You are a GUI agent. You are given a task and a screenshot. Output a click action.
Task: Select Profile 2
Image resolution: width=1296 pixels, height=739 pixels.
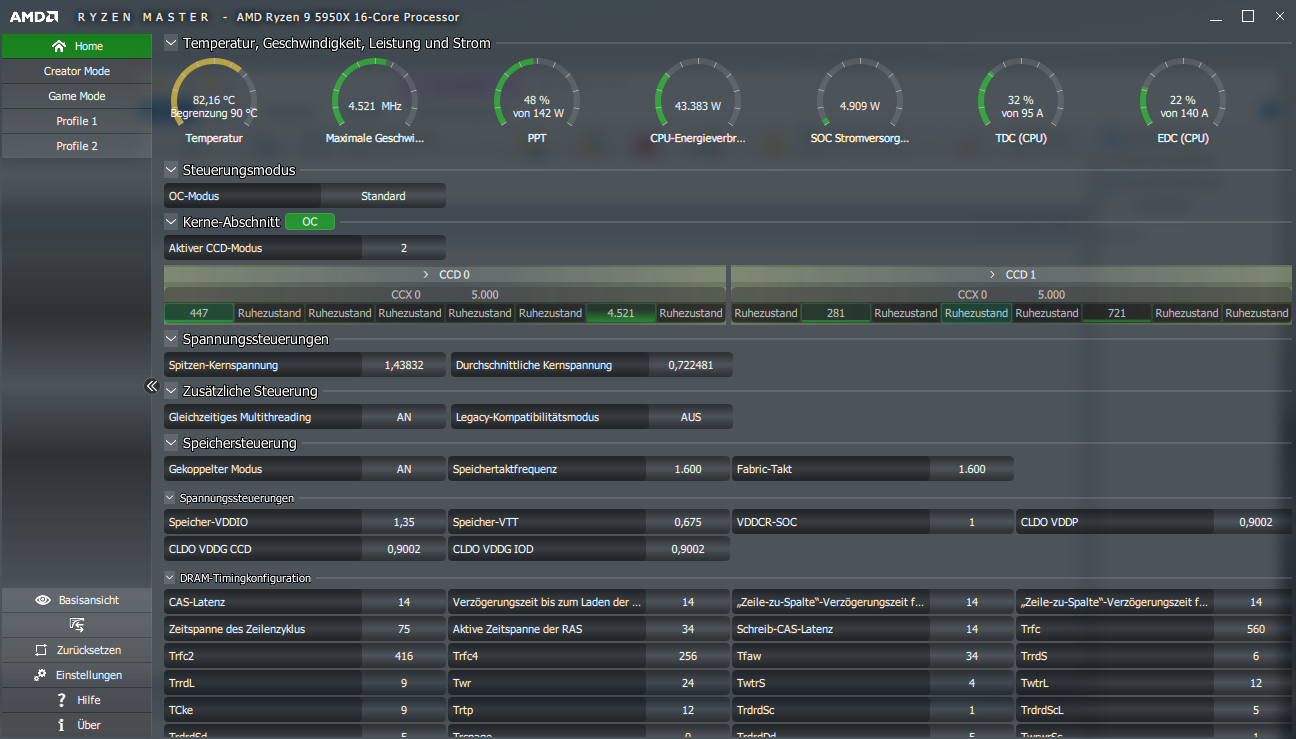(76, 146)
